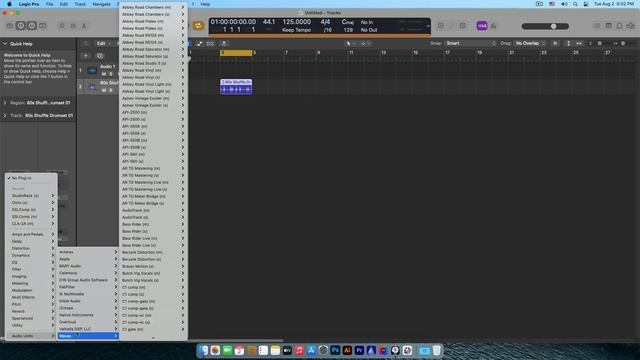Image resolution: width=640 pixels, height=360 pixels.
Task: Expand the Region inspector section
Action: click(5, 103)
